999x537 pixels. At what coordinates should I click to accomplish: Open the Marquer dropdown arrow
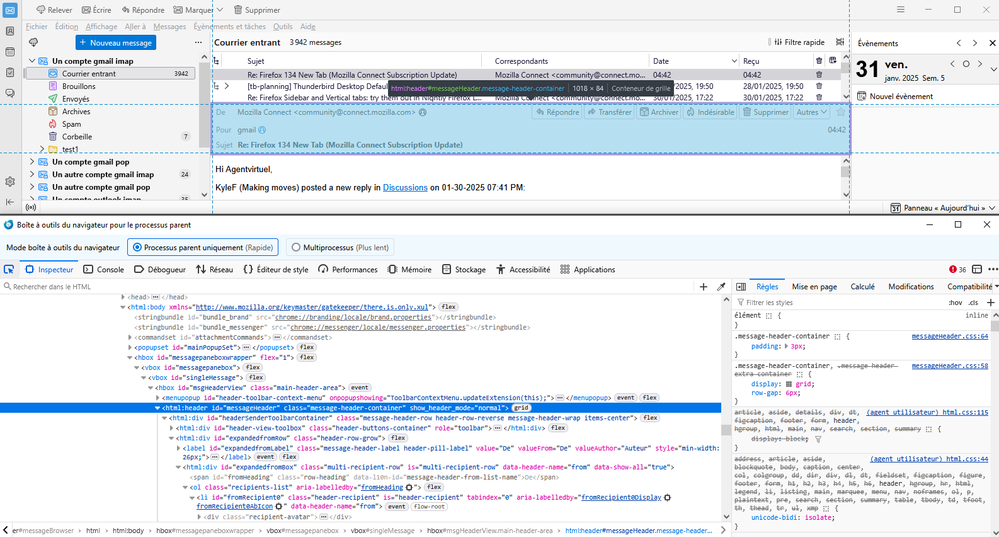point(219,10)
